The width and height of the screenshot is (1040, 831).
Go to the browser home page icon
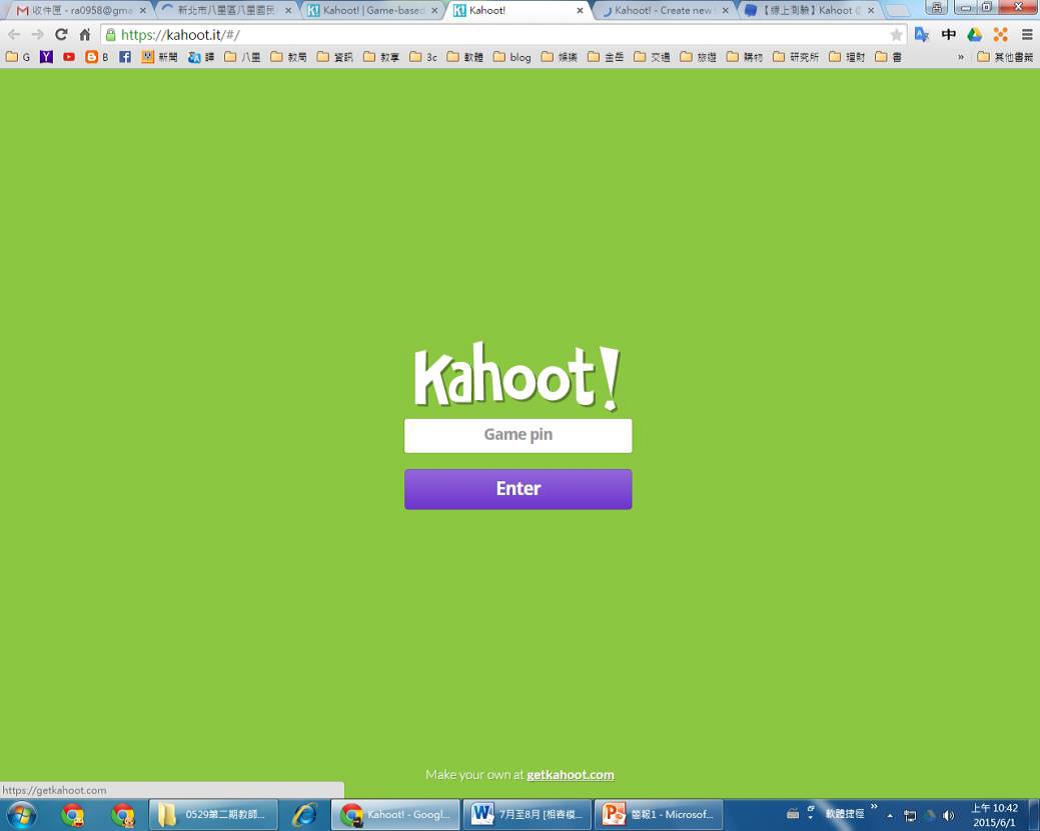[x=85, y=35]
